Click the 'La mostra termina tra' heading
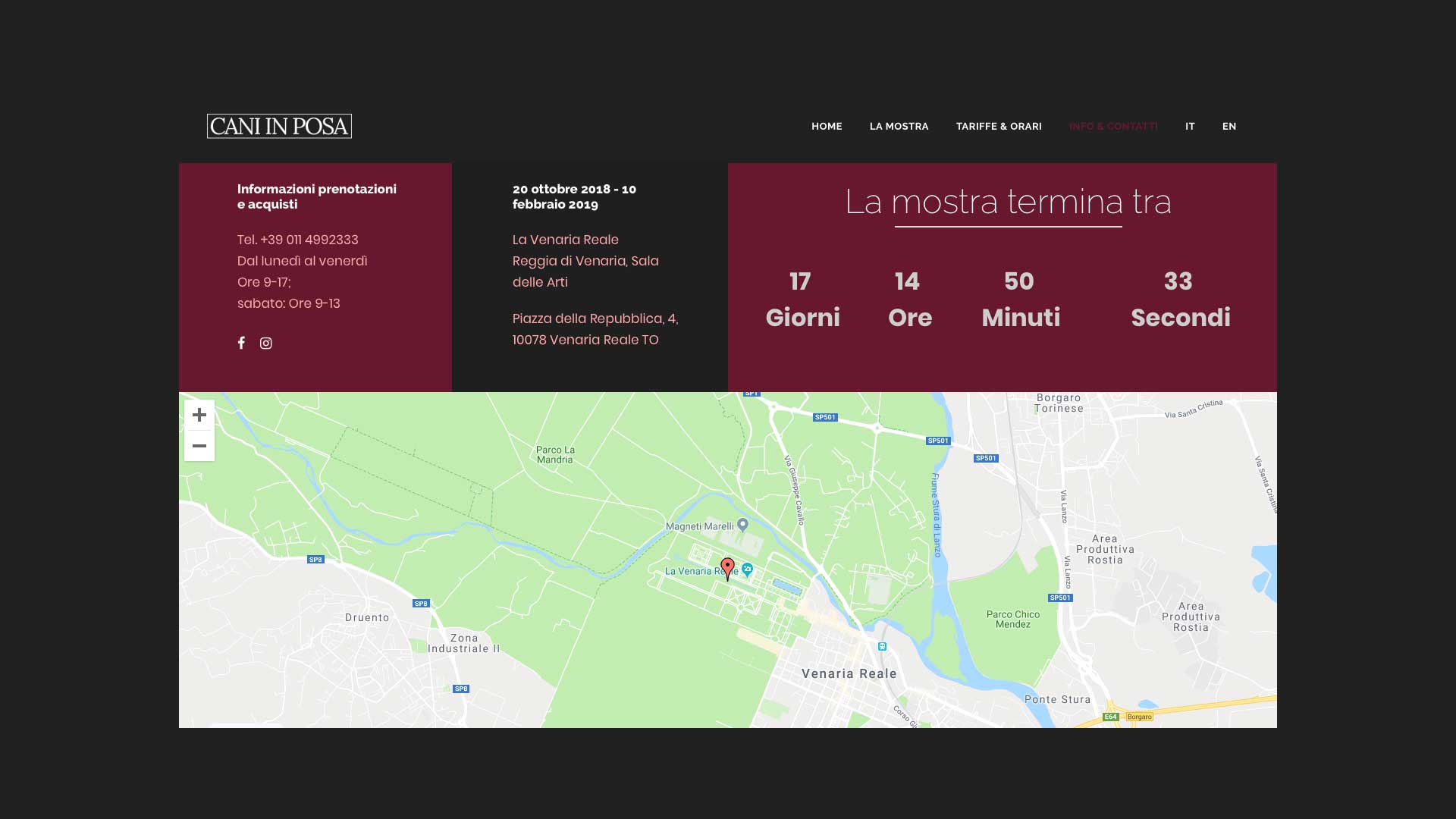Viewport: 1456px width, 819px height. 1009,202
